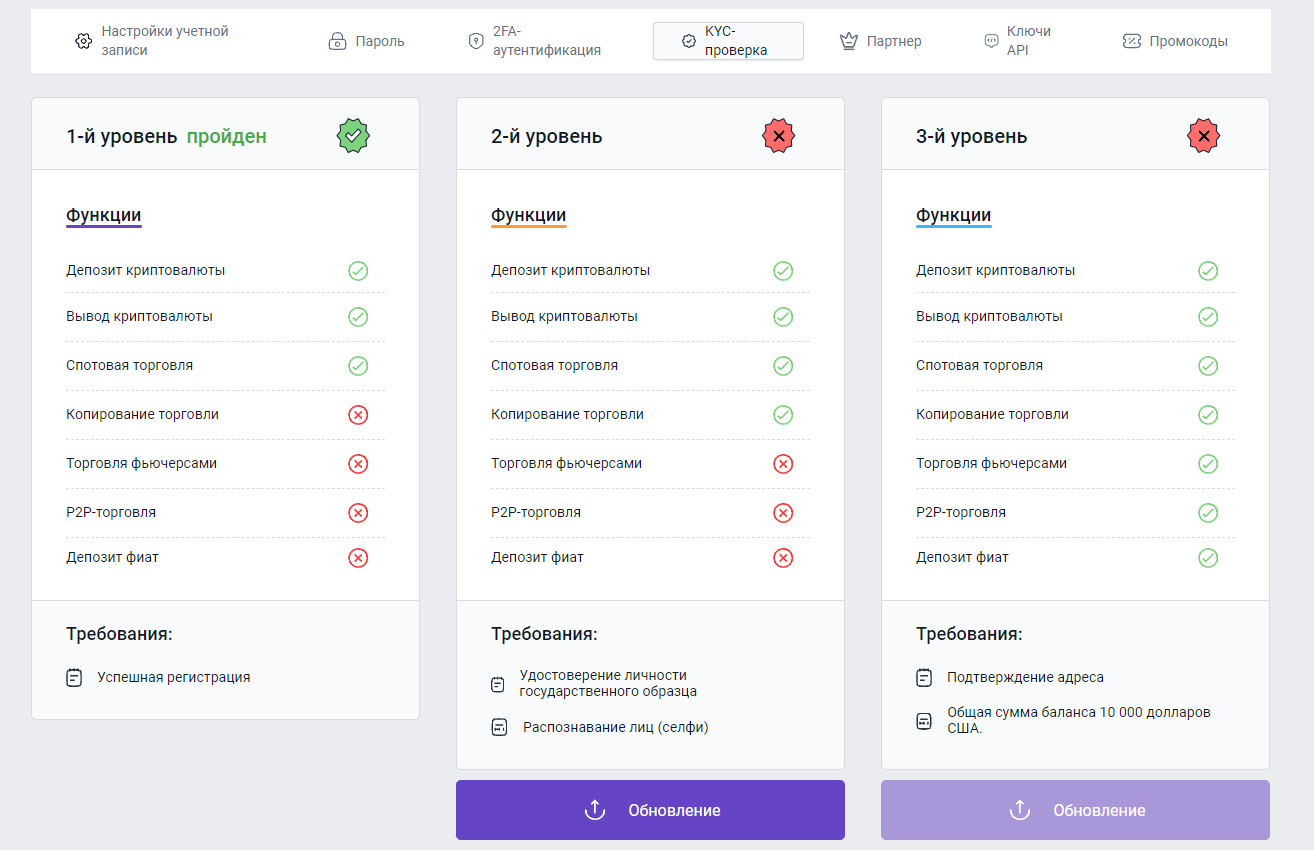Open the 2FA-аутентификация tab

pos(535,41)
